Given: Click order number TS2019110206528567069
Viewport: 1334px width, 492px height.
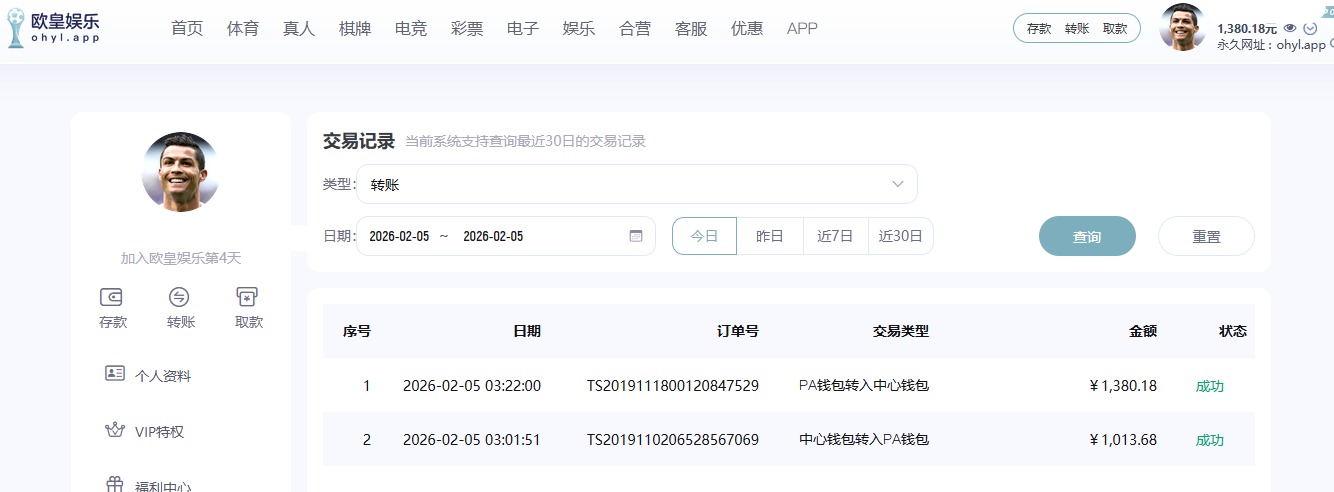Looking at the screenshot, I should 672,439.
